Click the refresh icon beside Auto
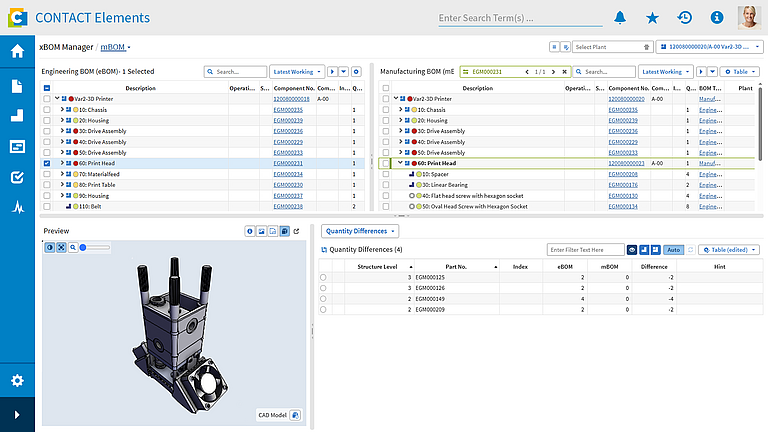 [x=691, y=250]
